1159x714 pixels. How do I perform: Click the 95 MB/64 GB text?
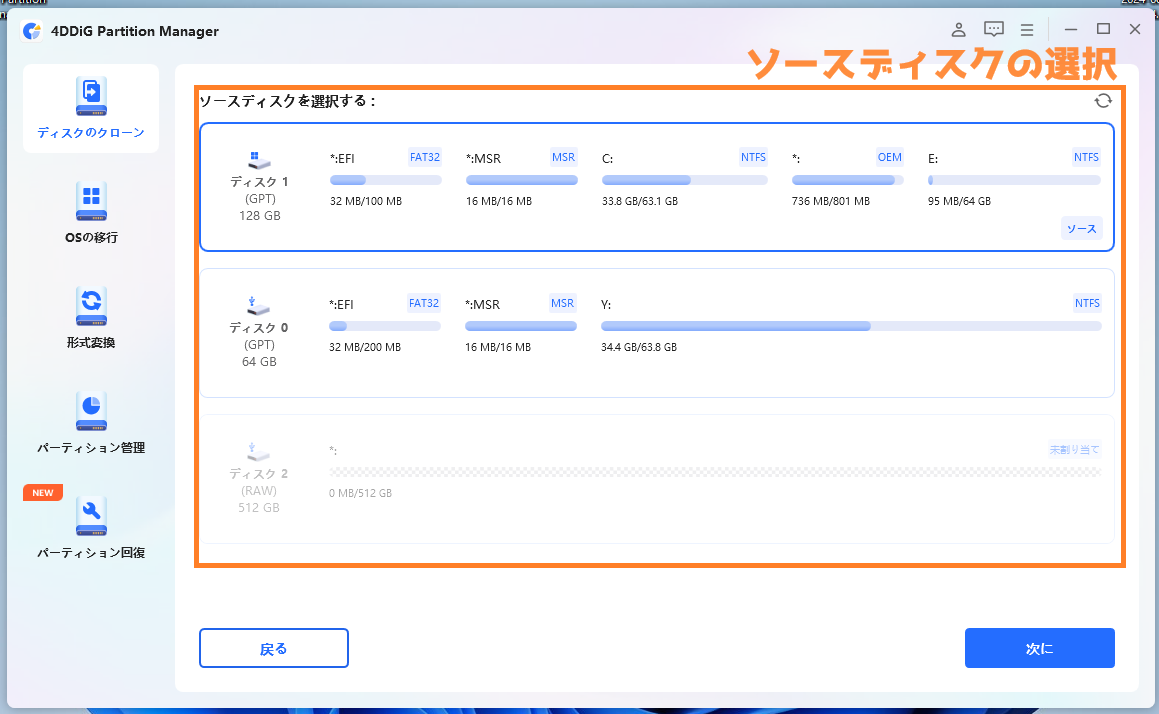[x=959, y=201]
